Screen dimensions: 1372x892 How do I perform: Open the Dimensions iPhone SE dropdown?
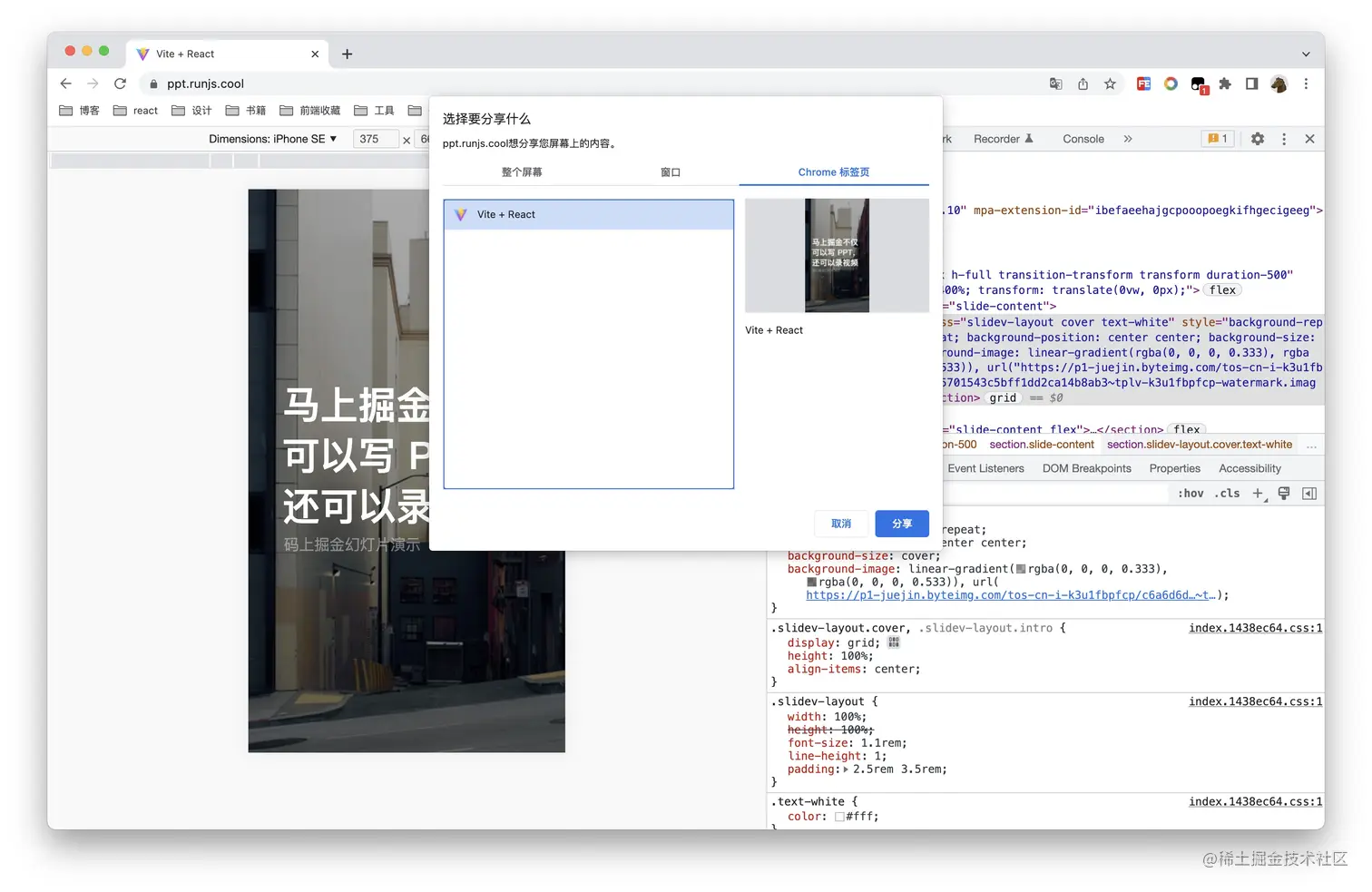[x=272, y=139]
